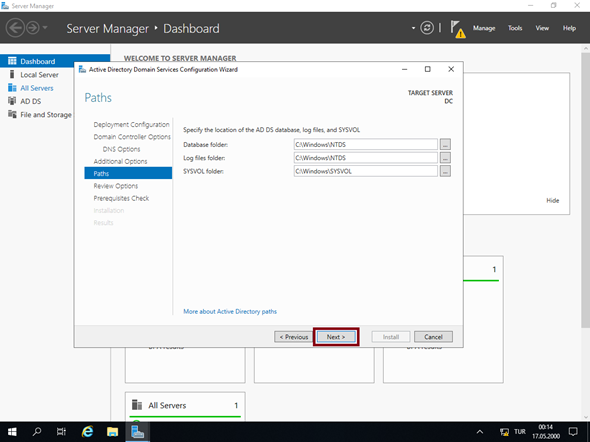Browse for the Database folder

pos(445,144)
